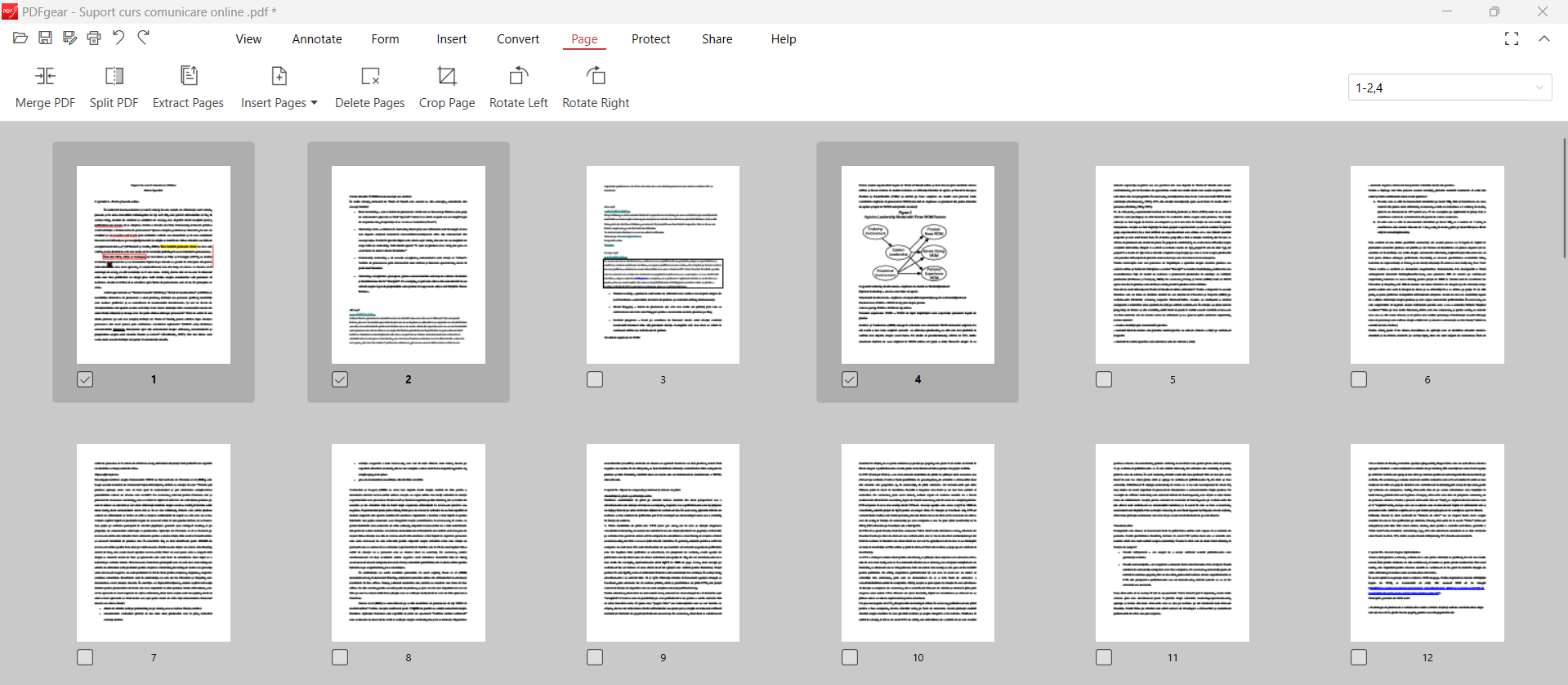Screen dimensions: 1568x685
Task: Click the PDFgear app logo
Action: (x=10, y=11)
